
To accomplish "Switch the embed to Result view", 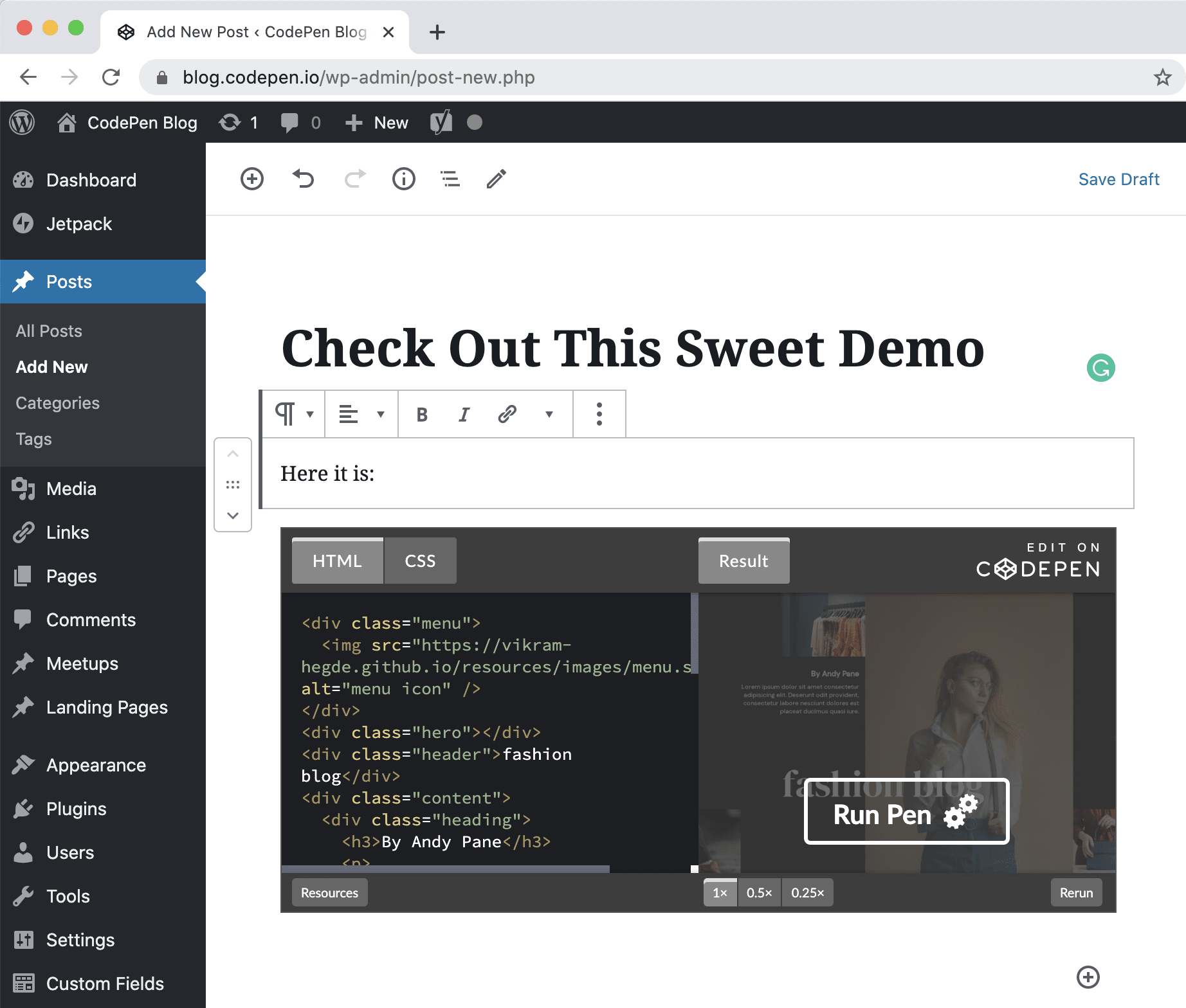I will pos(743,560).
